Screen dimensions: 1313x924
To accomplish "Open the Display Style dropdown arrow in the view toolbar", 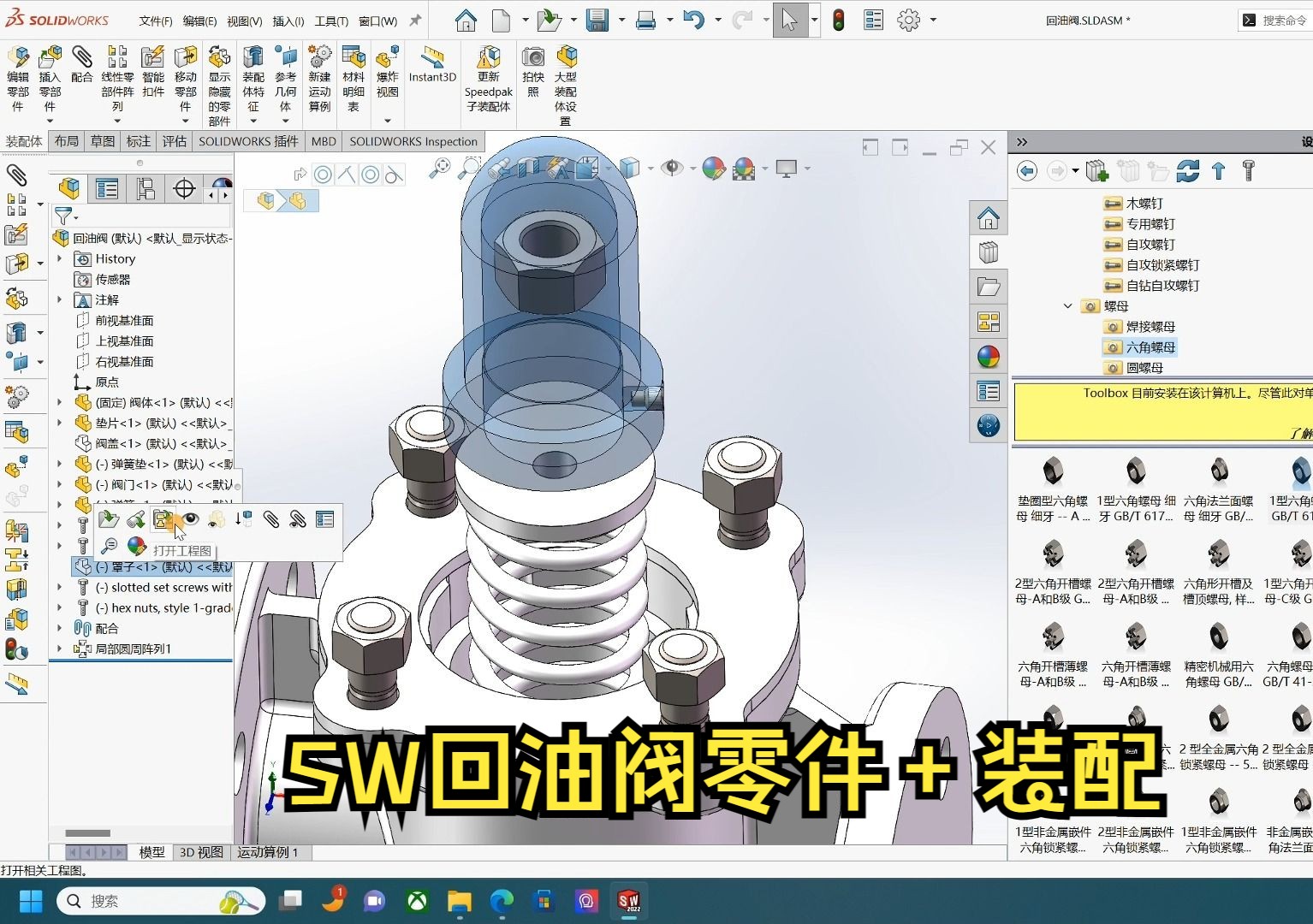I will (651, 169).
